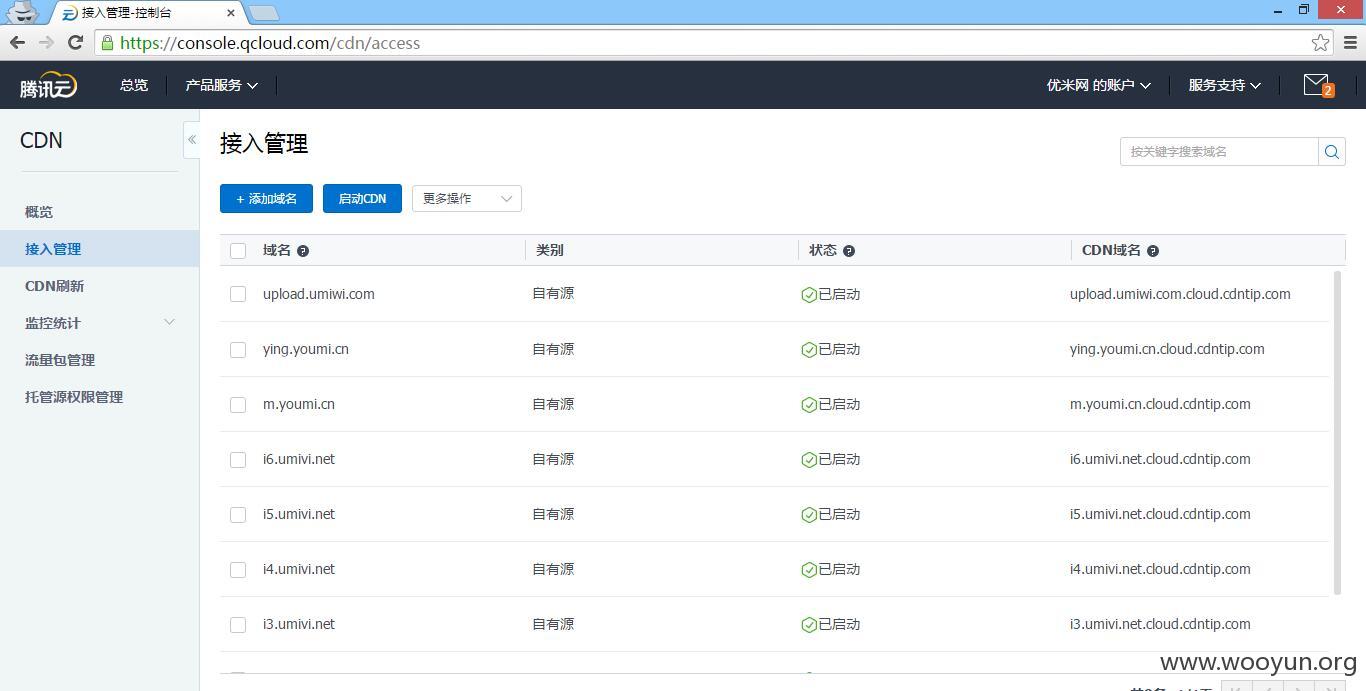Click m.youmi.cn.cloud.cdntip.com CDN domain text
The height and width of the screenshot is (691, 1366).
(1160, 404)
